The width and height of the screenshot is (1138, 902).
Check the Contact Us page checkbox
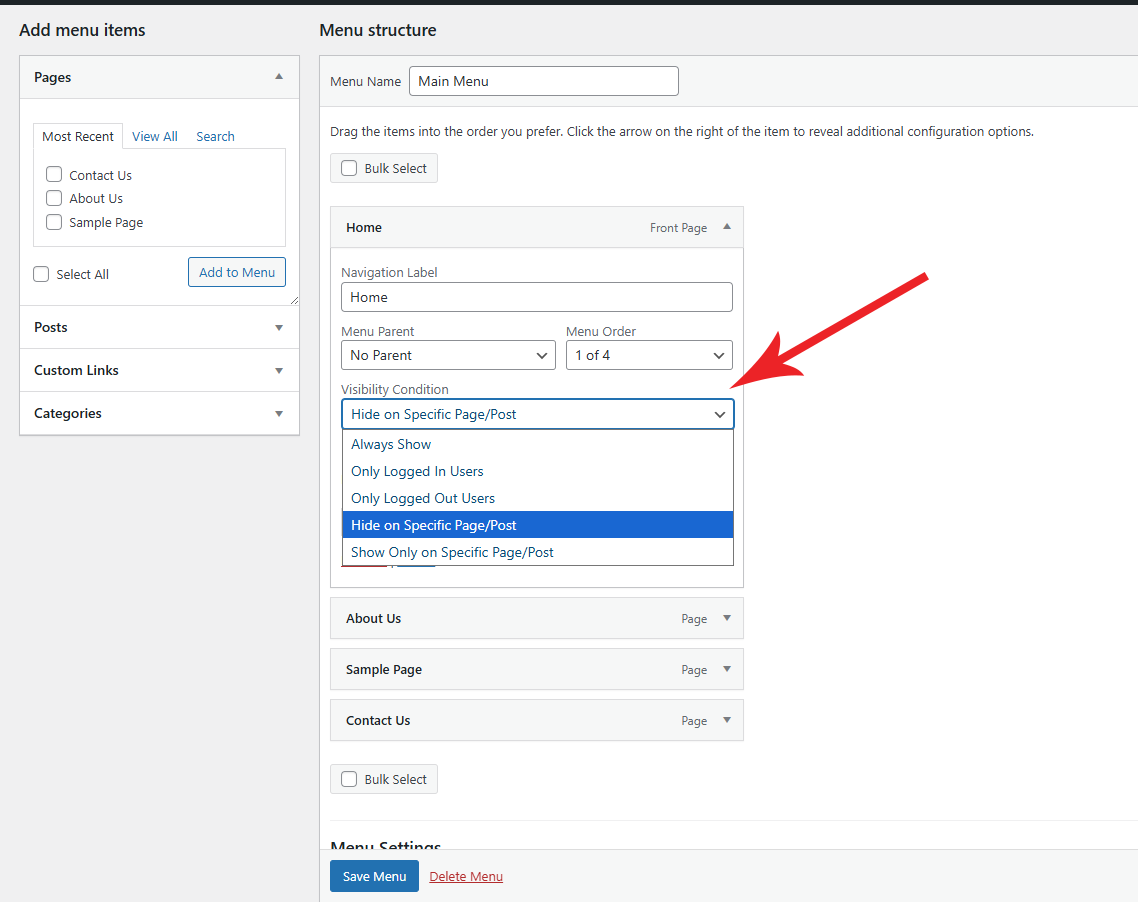tap(54, 175)
